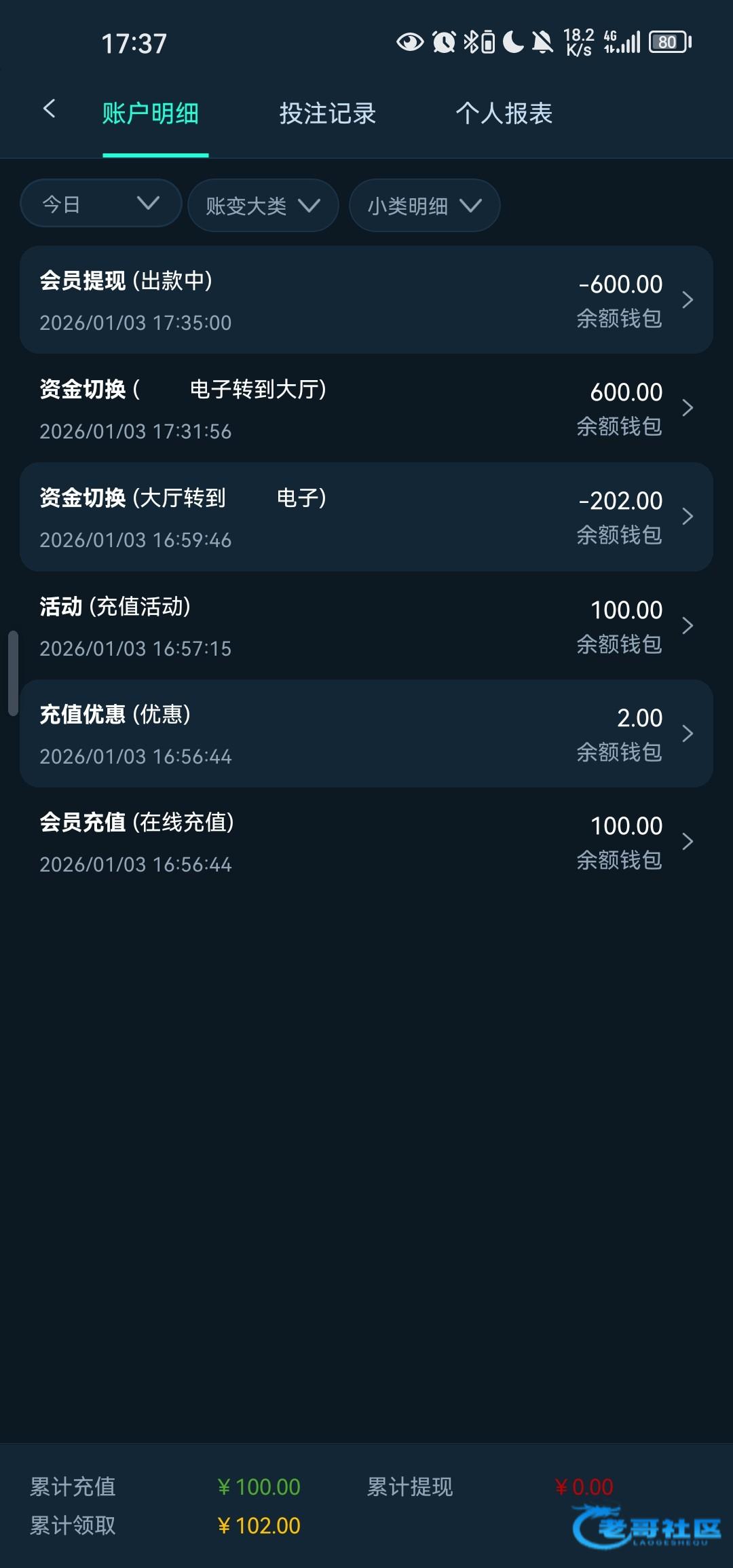The height and width of the screenshot is (1568, 733).
Task: Expand the 账变大类 category dropdown
Action: [x=263, y=206]
